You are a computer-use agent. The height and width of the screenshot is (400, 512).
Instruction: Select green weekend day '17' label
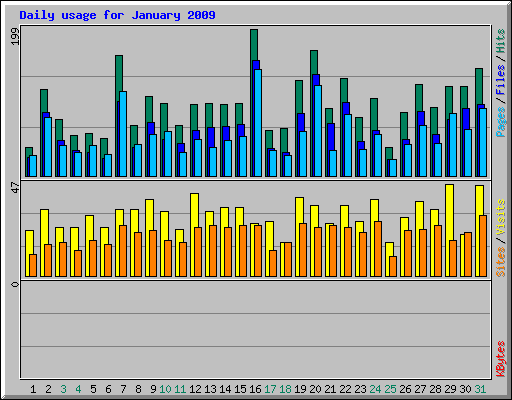click(x=270, y=389)
